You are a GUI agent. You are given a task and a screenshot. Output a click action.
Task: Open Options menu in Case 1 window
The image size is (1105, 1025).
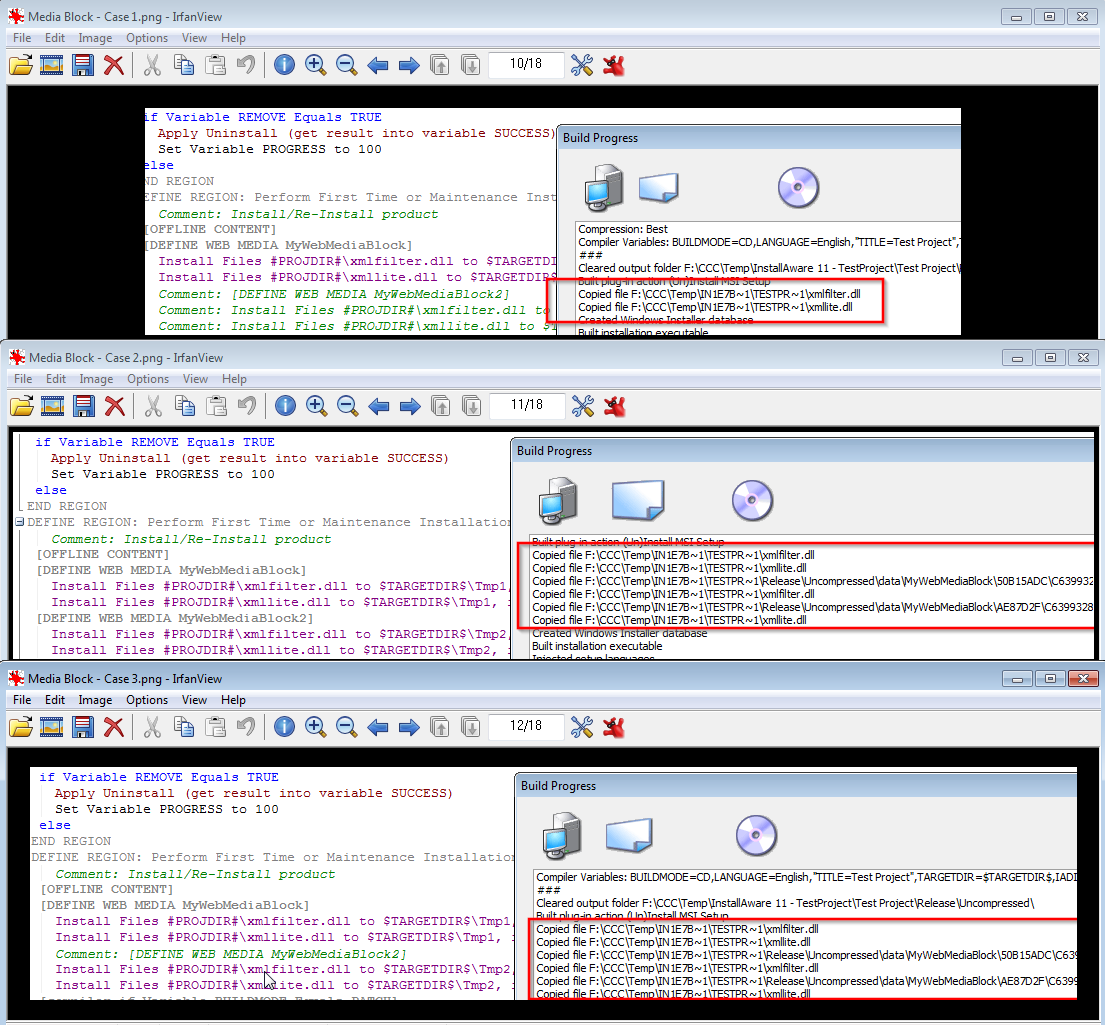[147, 38]
